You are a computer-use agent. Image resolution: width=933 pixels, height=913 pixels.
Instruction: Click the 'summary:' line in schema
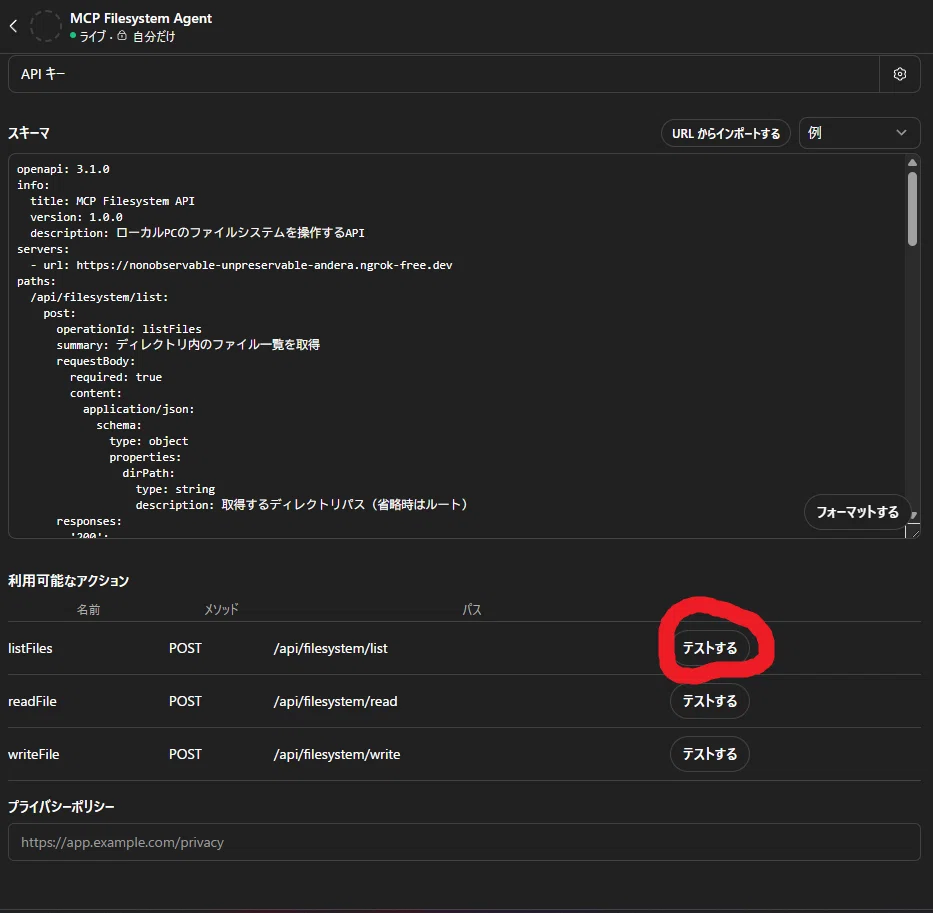tap(188, 345)
